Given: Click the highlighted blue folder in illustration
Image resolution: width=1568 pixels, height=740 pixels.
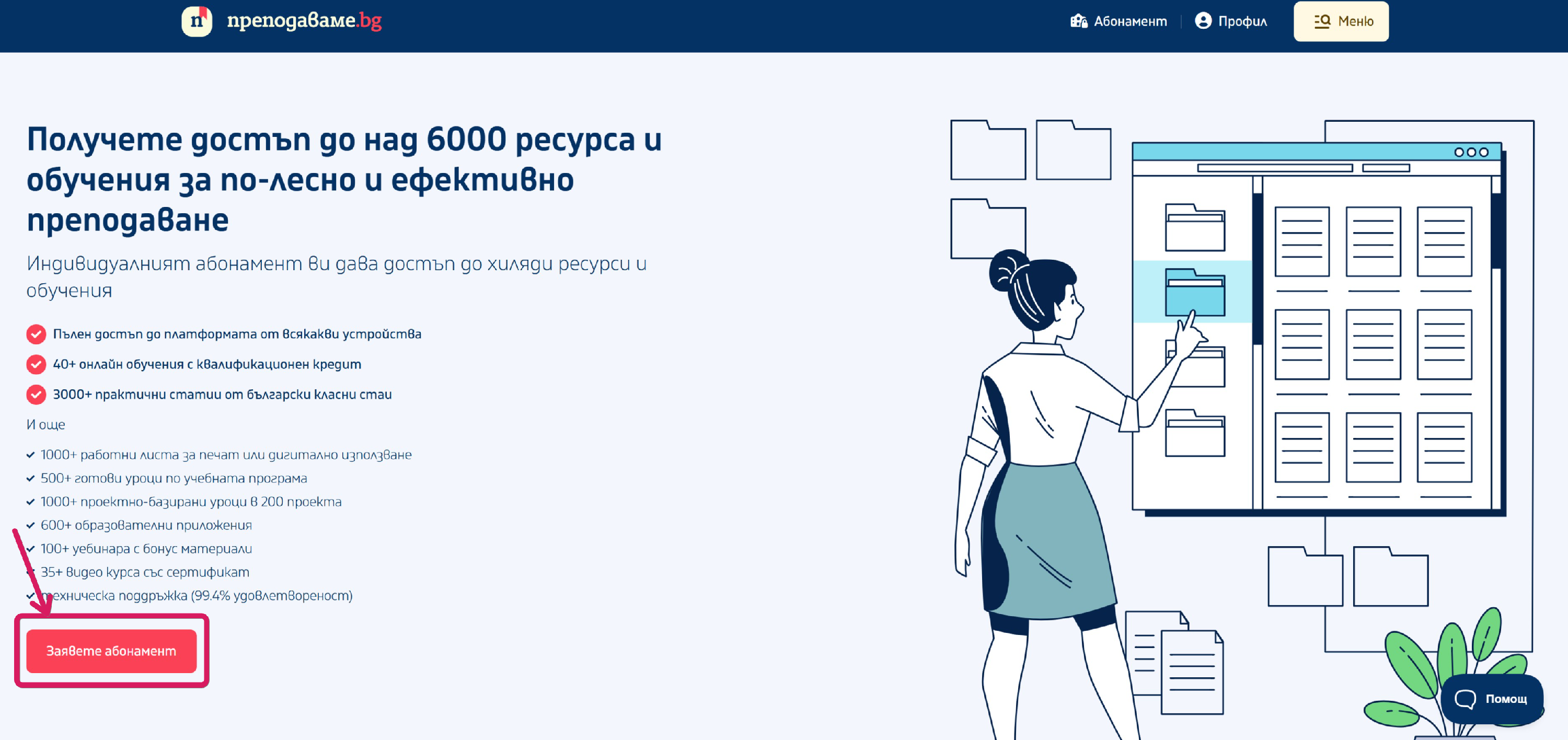Looking at the screenshot, I should click(1194, 293).
